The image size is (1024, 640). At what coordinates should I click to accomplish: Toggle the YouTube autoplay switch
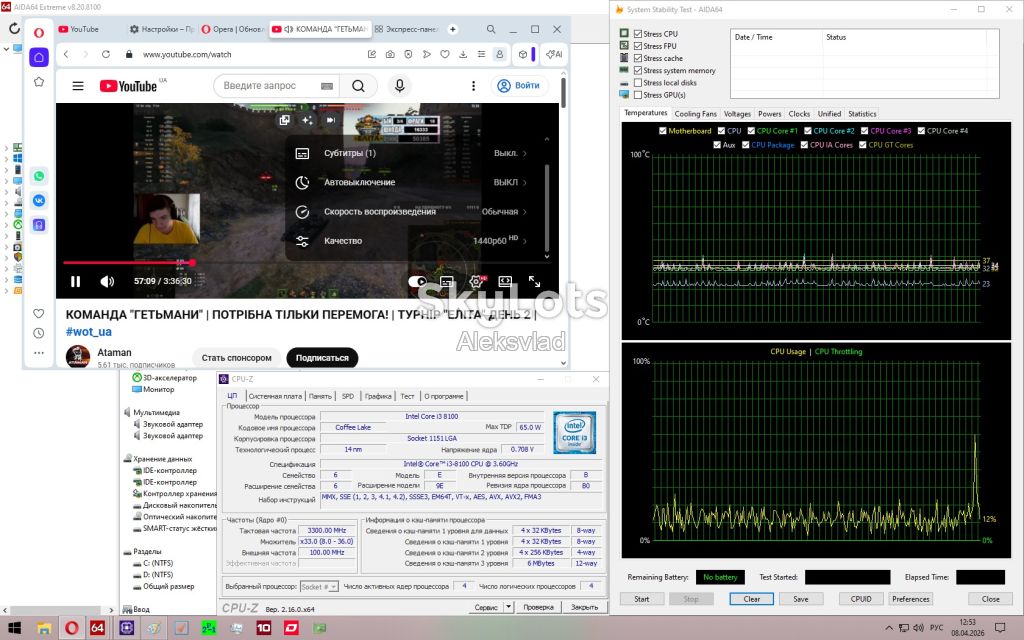[x=417, y=281]
